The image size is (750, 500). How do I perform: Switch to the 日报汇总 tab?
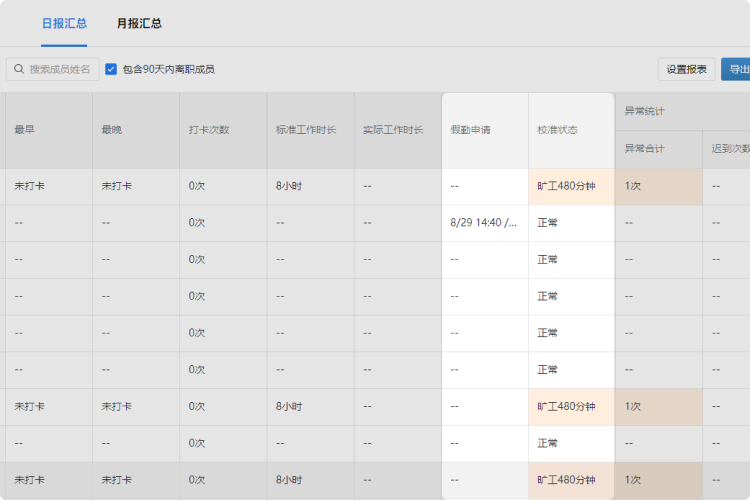point(64,23)
